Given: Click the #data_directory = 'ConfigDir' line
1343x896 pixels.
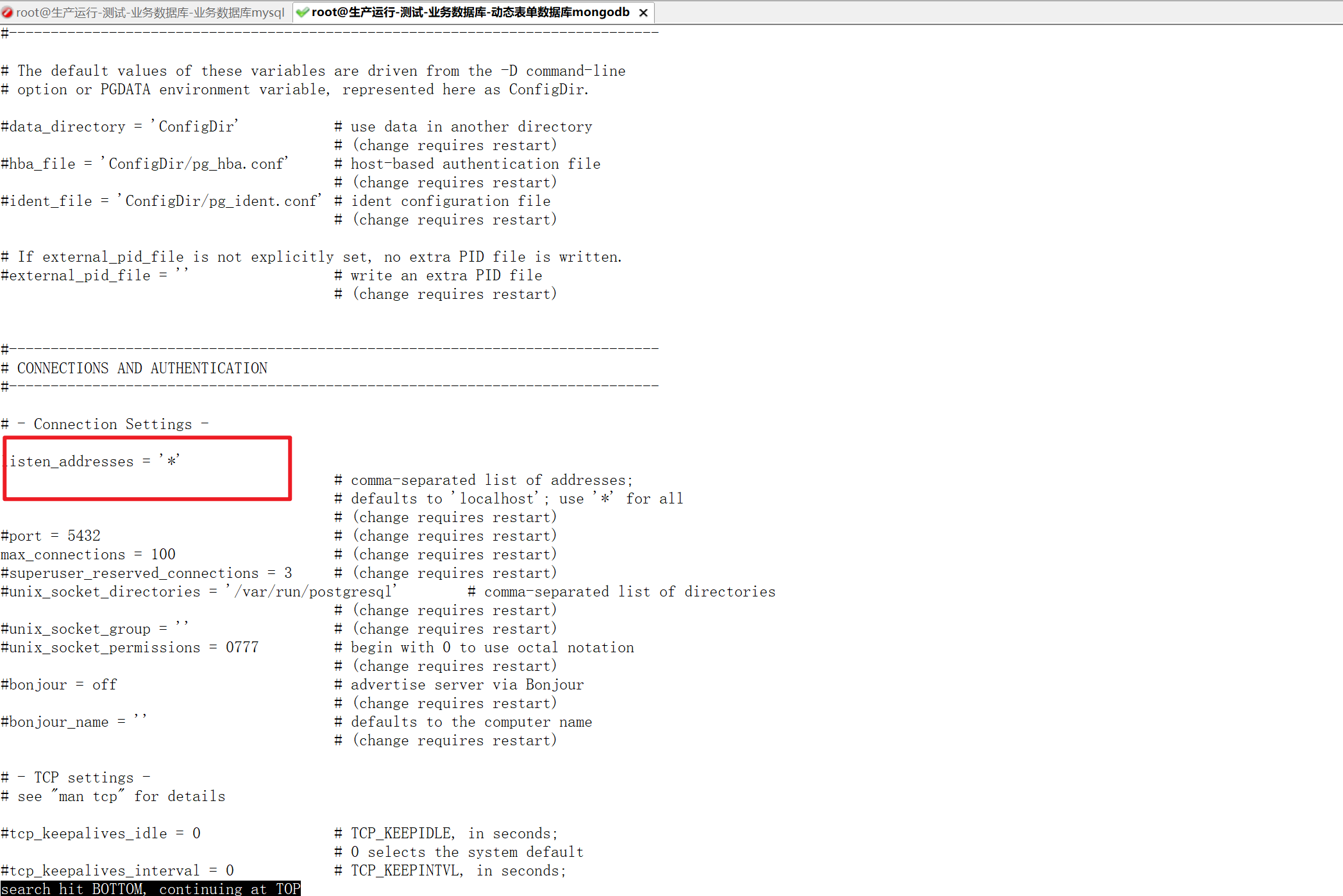Looking at the screenshot, I should pos(119,126).
